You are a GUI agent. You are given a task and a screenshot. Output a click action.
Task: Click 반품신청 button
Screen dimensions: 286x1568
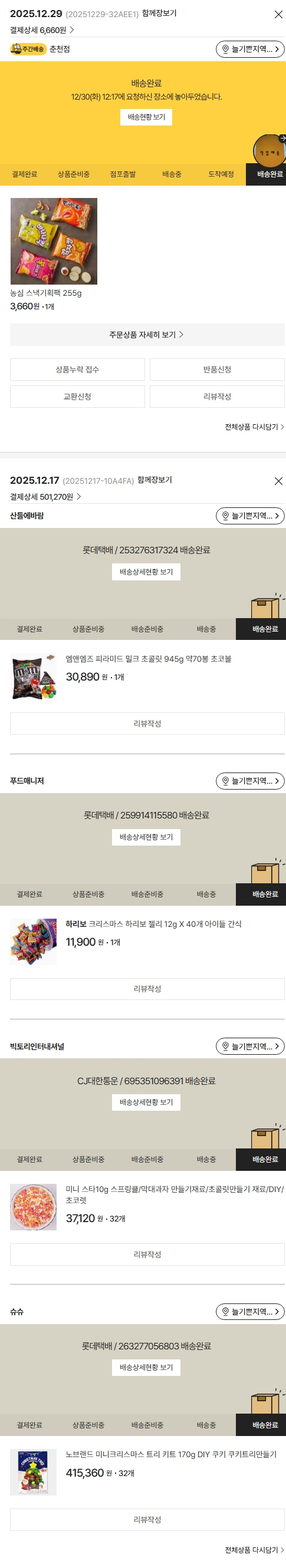click(x=217, y=369)
